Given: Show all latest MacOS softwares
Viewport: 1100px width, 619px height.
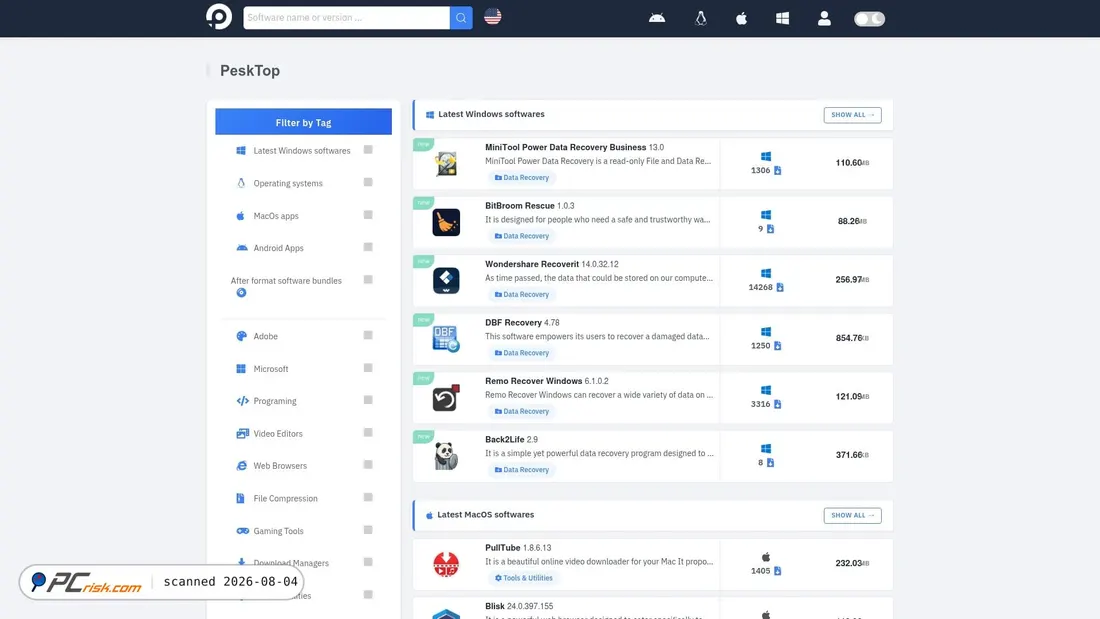Looking at the screenshot, I should pos(852,515).
